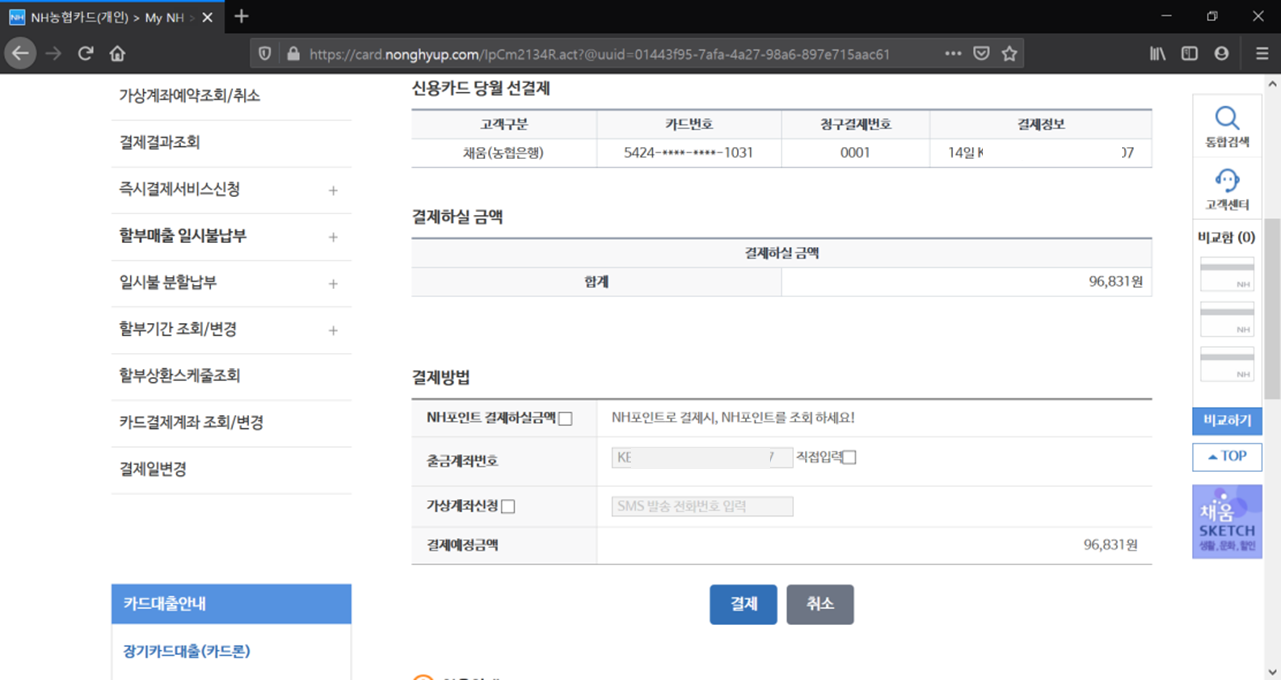The height and width of the screenshot is (680, 1281).
Task: Check the NH포인트 결제하실금액 checkbox
Action: pyautogui.click(x=565, y=419)
